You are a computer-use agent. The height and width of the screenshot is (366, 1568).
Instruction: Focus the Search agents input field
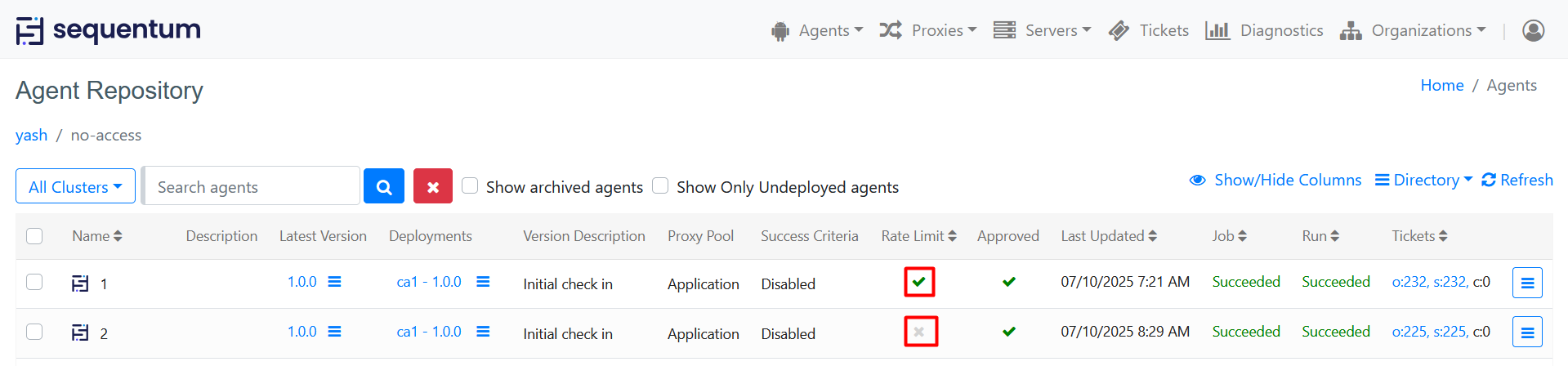[252, 187]
